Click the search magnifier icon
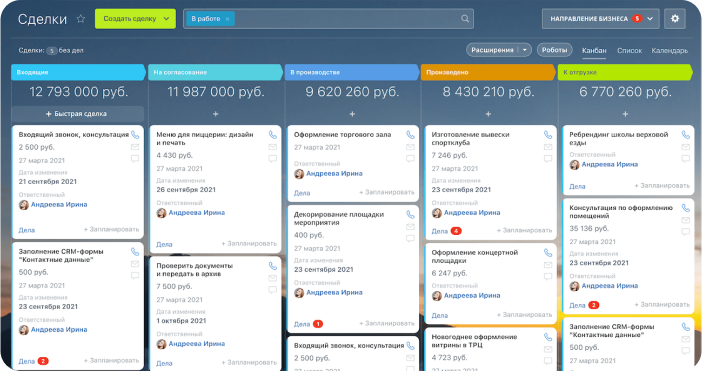The width and height of the screenshot is (702, 371). tap(465, 19)
